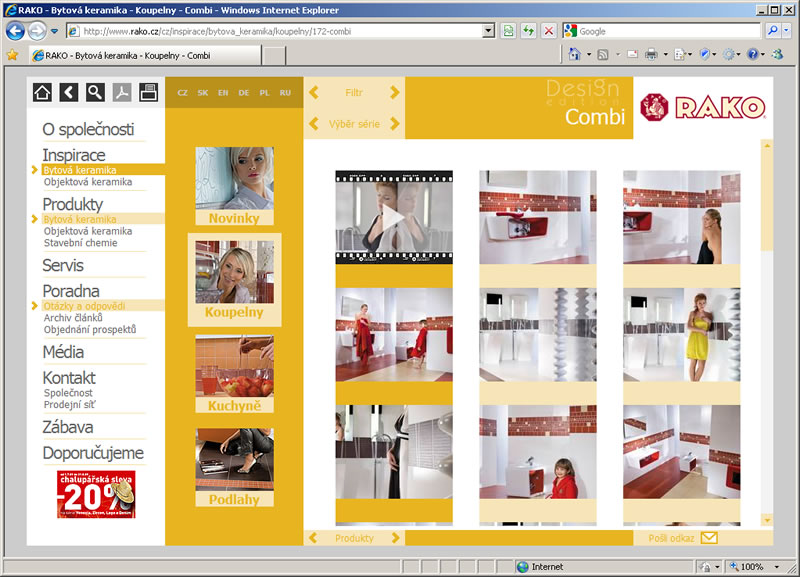800x577 pixels.
Task: Click the Pošli odkaz envelope icon
Action: (709, 538)
